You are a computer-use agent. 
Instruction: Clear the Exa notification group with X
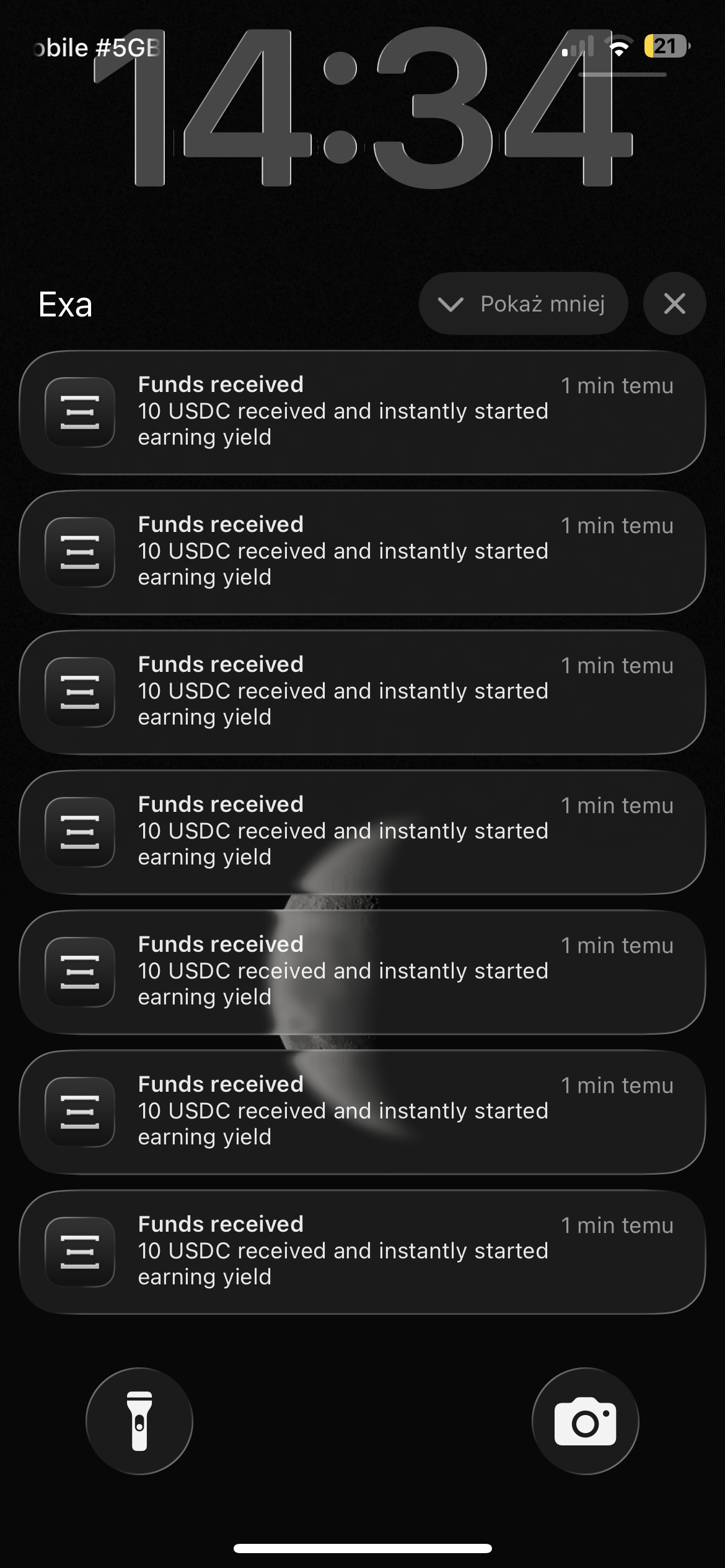click(x=674, y=304)
